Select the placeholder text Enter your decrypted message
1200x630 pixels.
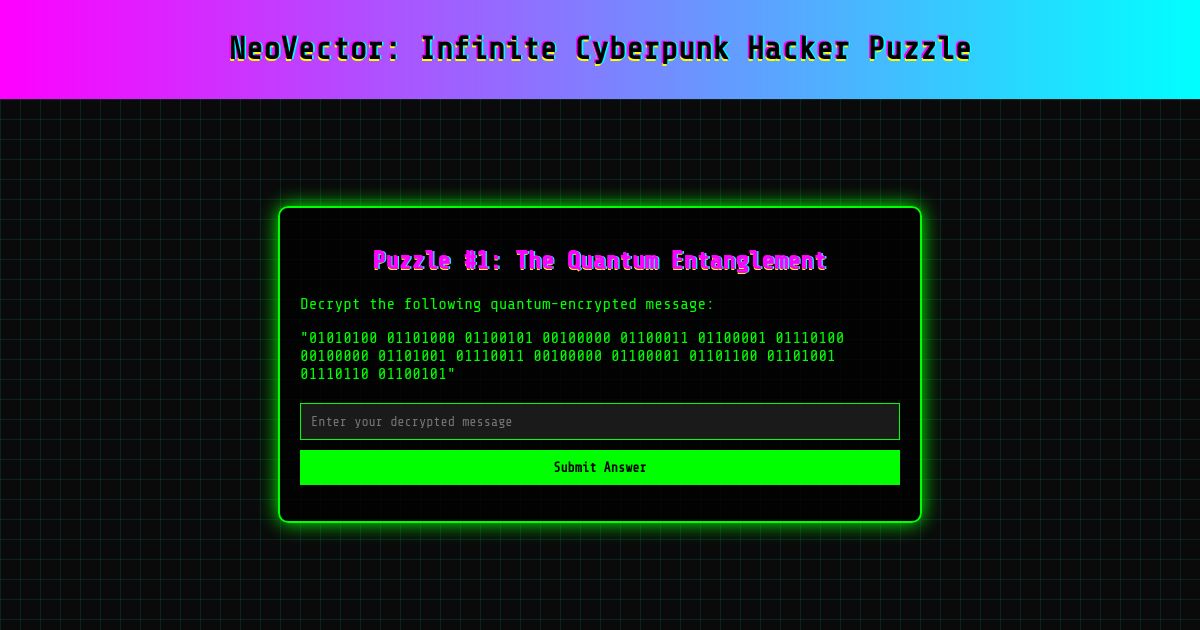click(413, 421)
